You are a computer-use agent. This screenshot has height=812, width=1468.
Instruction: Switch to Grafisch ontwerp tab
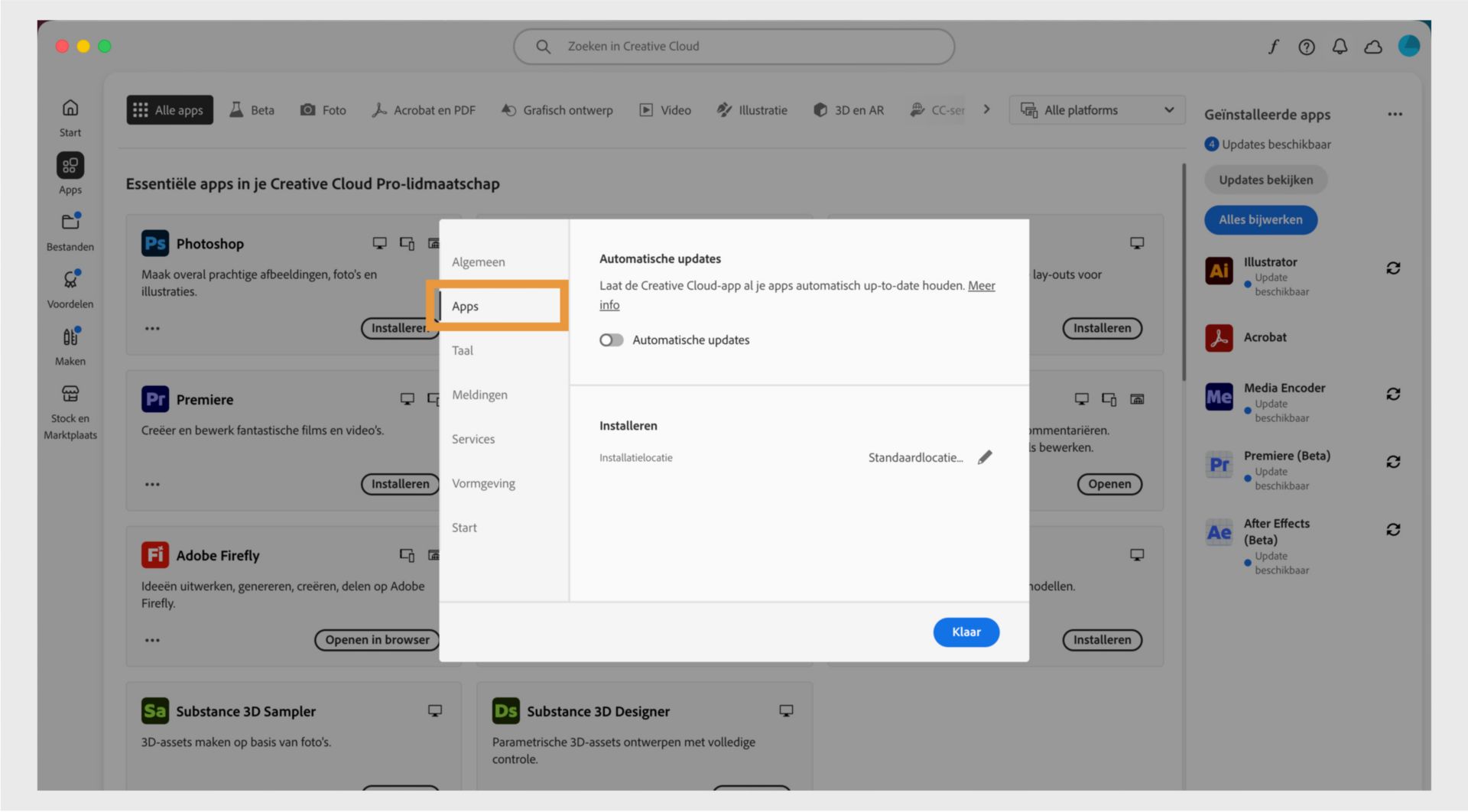[557, 110]
